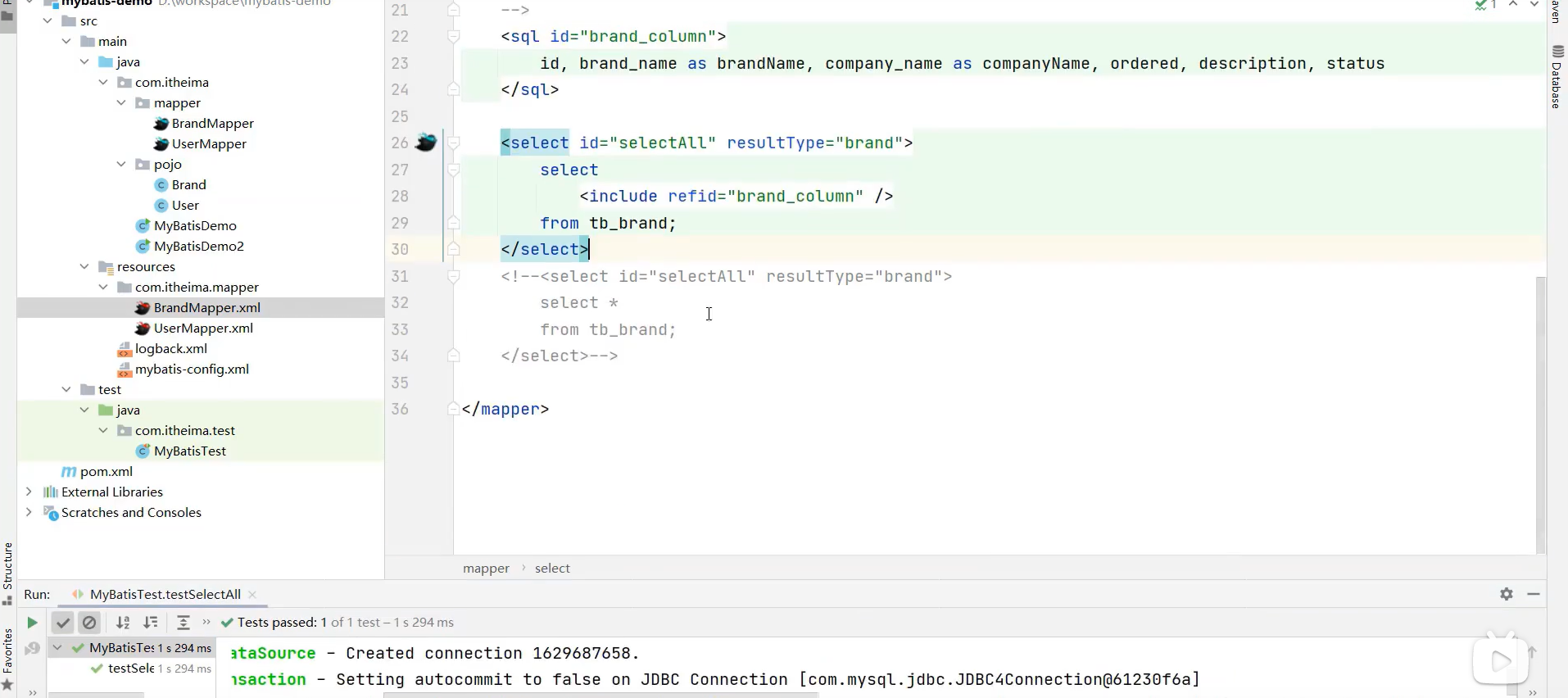Open the UserMapper interface file
This screenshot has width=1568, height=698.
tap(209, 143)
